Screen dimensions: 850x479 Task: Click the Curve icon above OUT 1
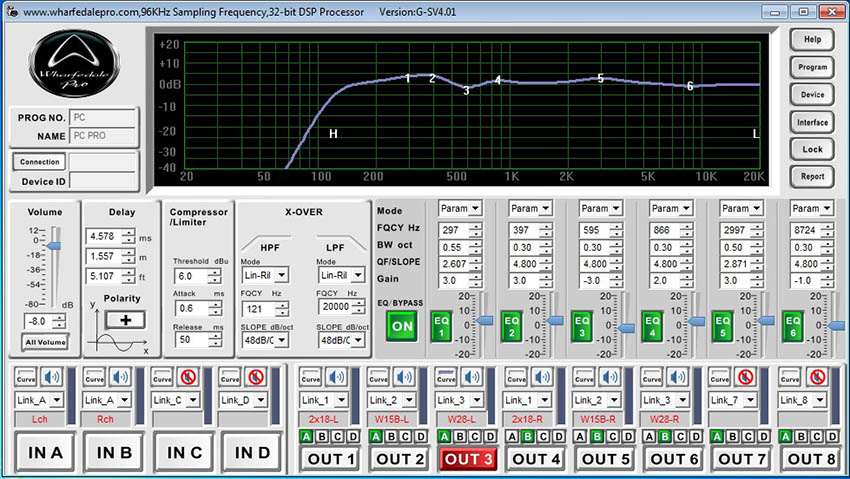click(310, 378)
